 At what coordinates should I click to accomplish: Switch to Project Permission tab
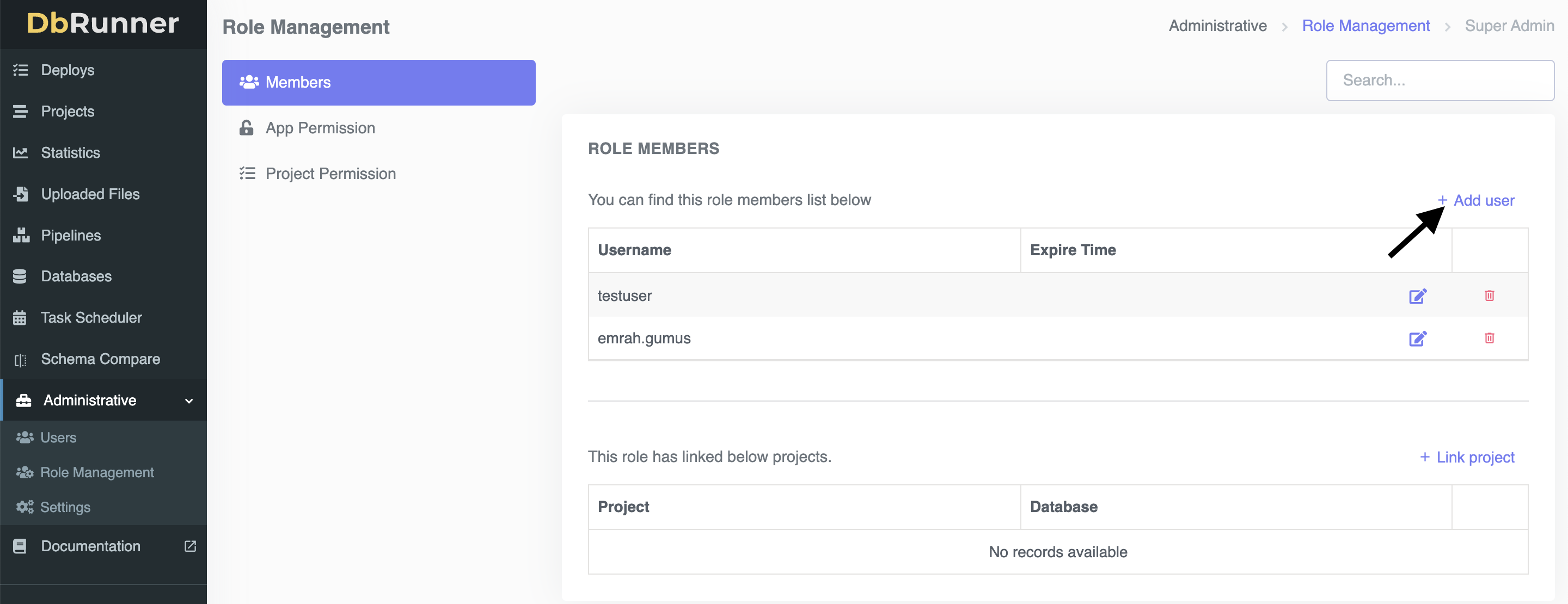pyautogui.click(x=330, y=174)
